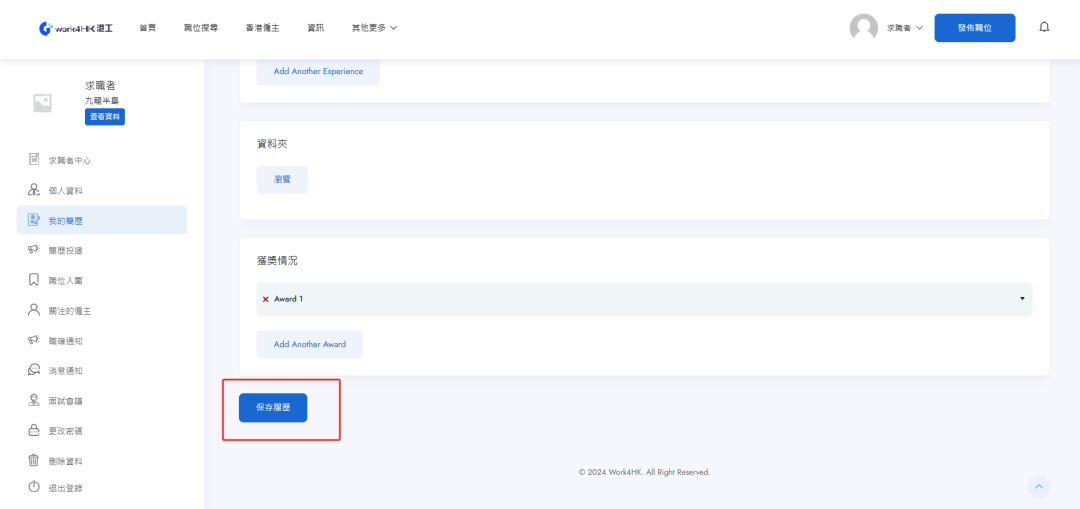Expand the Award 1 row arrow
Viewport: 1080px width, 509px height.
tap(1022, 299)
